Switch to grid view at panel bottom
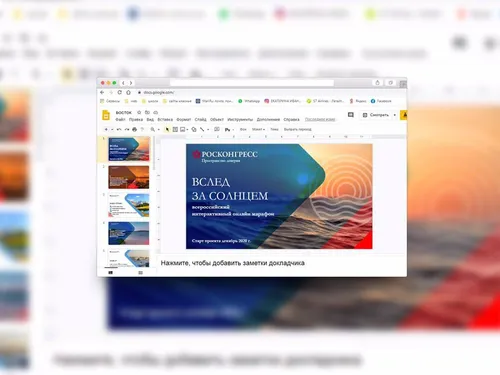 140,273
